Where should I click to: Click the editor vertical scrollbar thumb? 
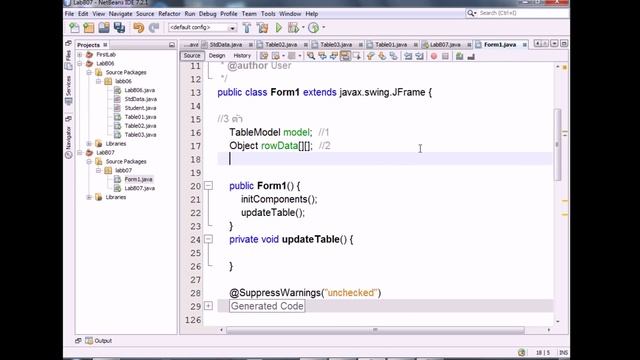[558, 144]
